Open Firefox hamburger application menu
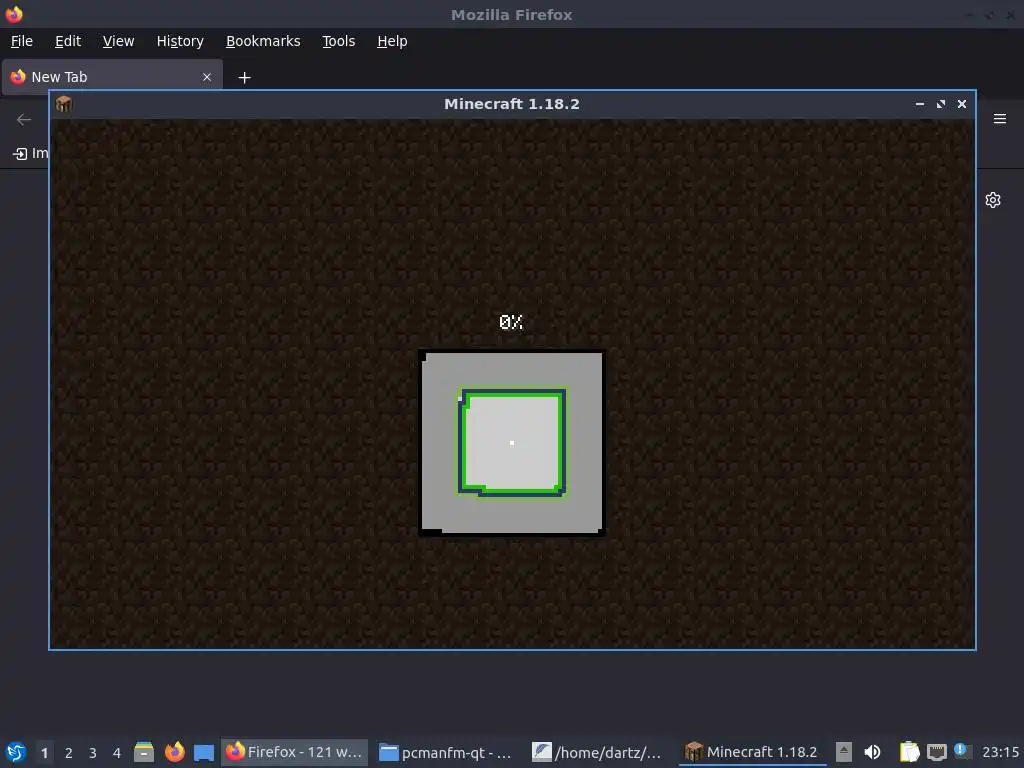This screenshot has width=1024, height=768. (x=1000, y=119)
